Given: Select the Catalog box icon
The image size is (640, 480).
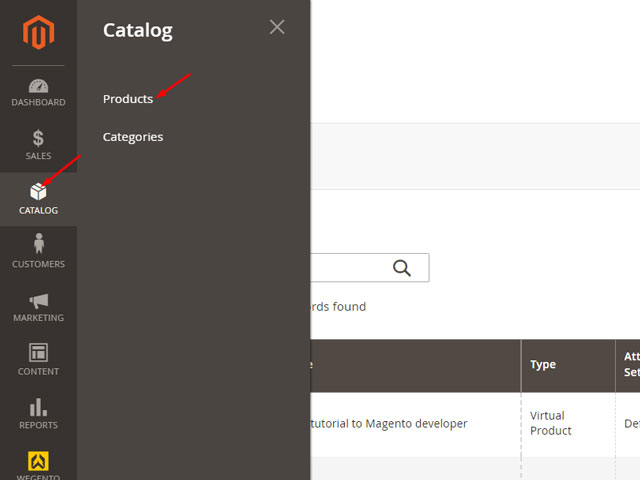Looking at the screenshot, I should click(38, 192).
